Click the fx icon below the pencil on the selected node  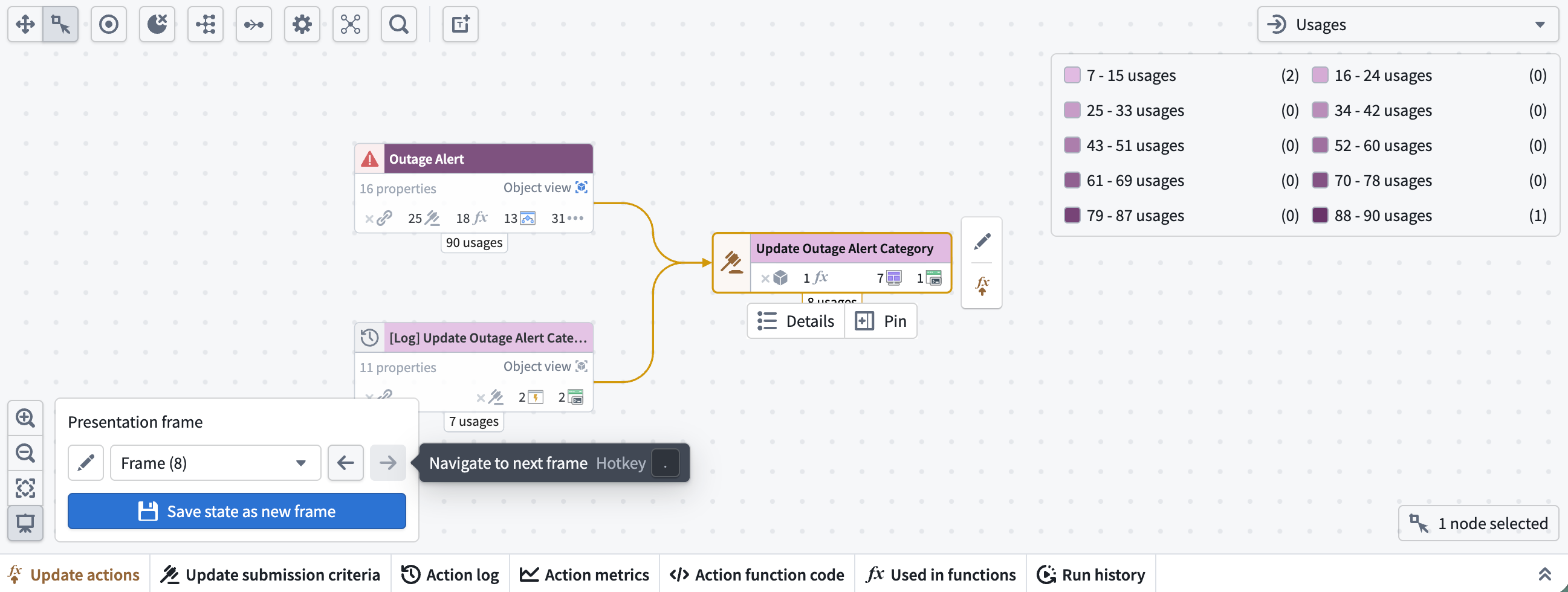tap(981, 285)
